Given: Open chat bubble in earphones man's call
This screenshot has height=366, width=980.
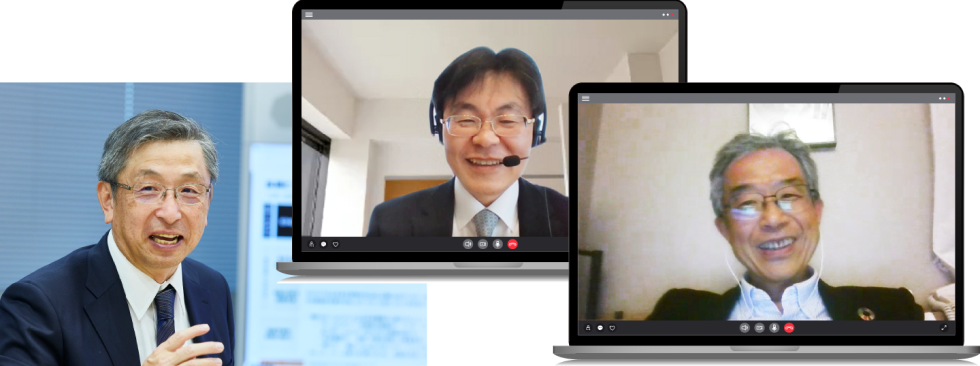Looking at the screenshot, I should click(600, 327).
